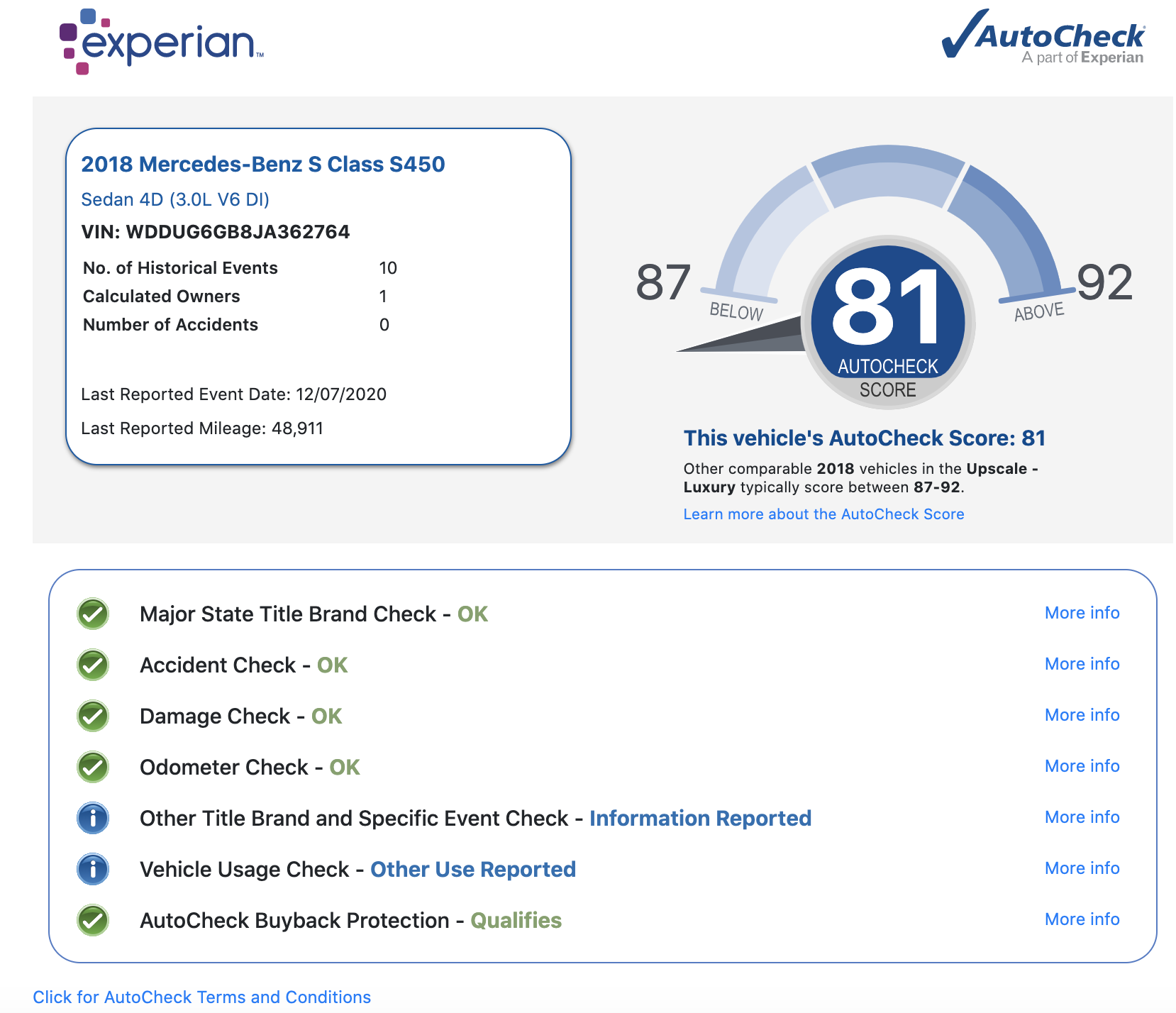
Task: Click the gauge's low score 87
Action: point(663,282)
